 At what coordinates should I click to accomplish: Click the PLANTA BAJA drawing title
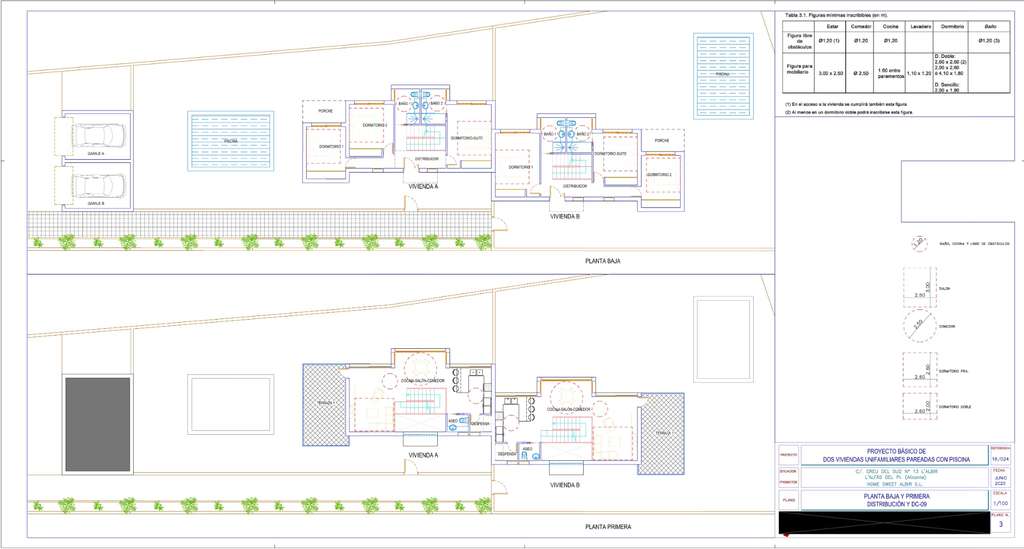click(x=603, y=261)
